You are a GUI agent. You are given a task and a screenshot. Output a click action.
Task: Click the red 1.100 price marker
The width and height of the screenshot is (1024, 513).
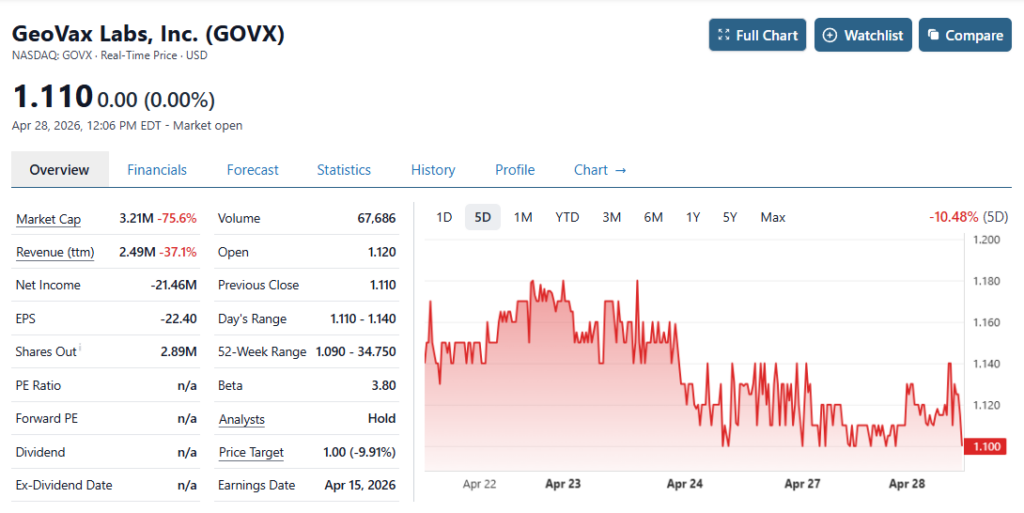click(x=985, y=446)
